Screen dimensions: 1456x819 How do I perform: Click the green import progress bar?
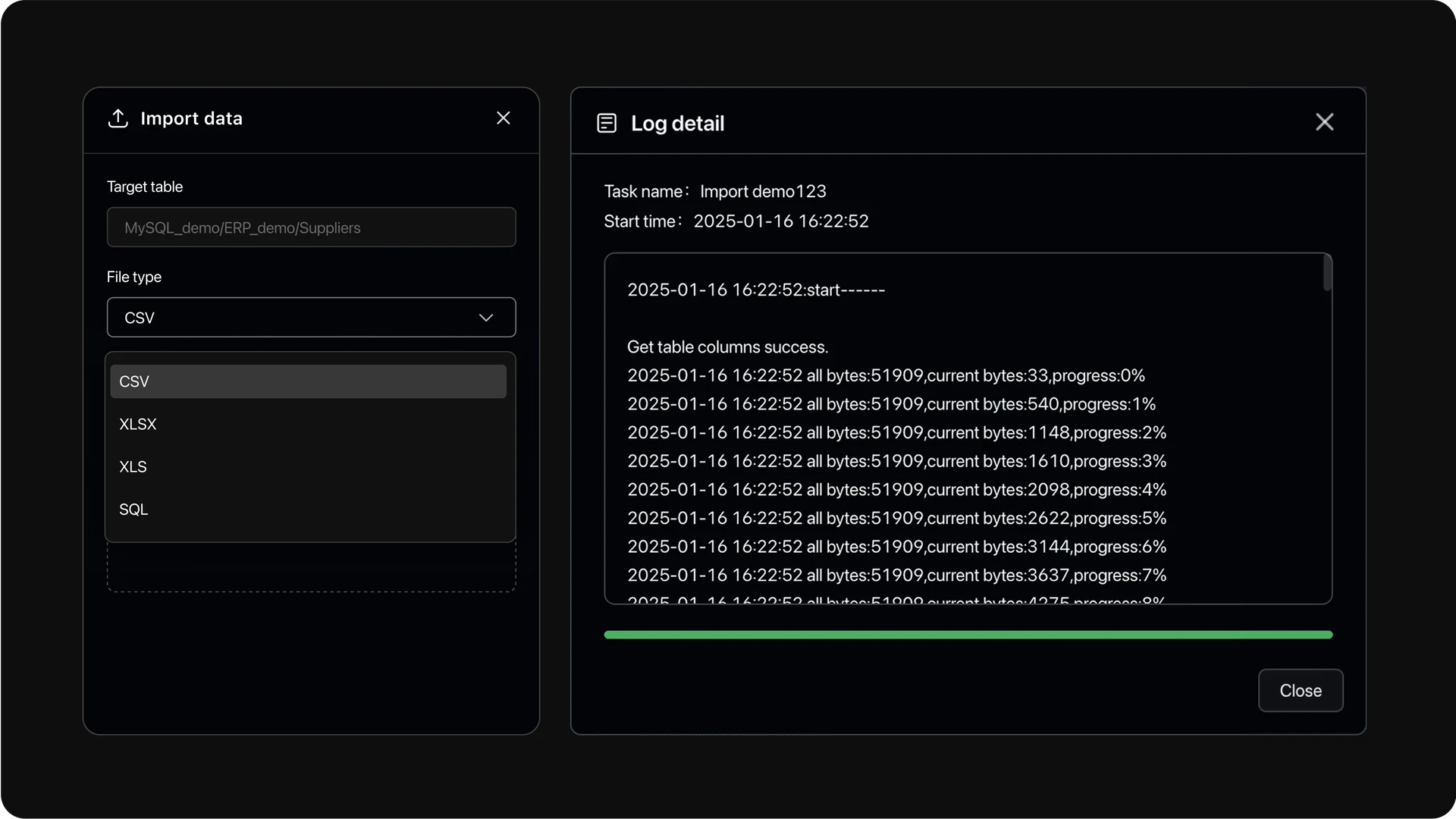[x=968, y=635]
